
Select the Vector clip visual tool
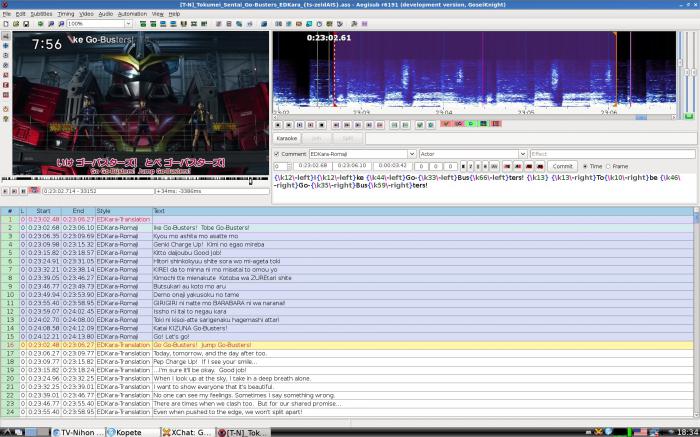pyautogui.click(x=6, y=95)
